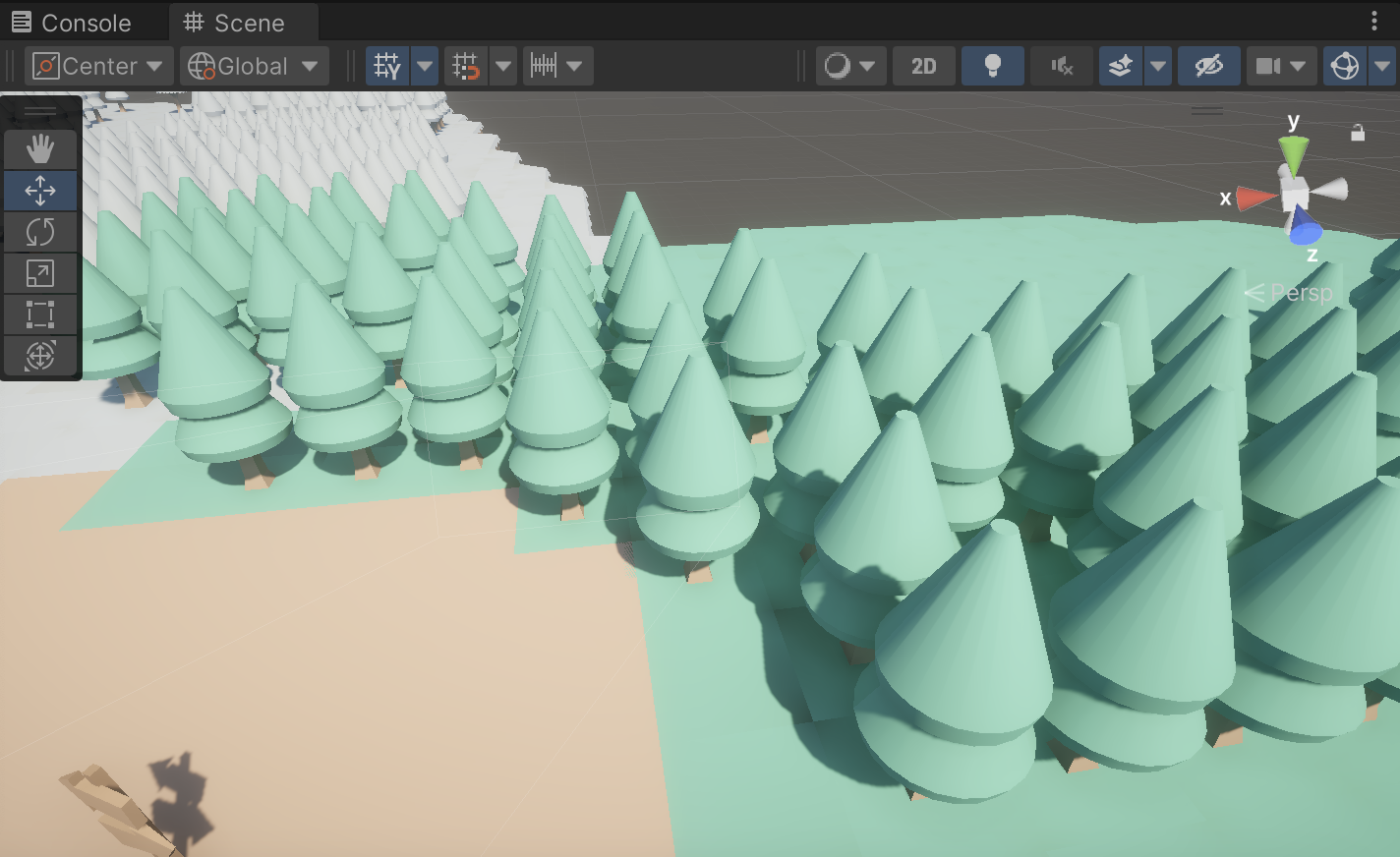The image size is (1400, 857).
Task: Toggle 2D view mode
Action: (x=924, y=66)
